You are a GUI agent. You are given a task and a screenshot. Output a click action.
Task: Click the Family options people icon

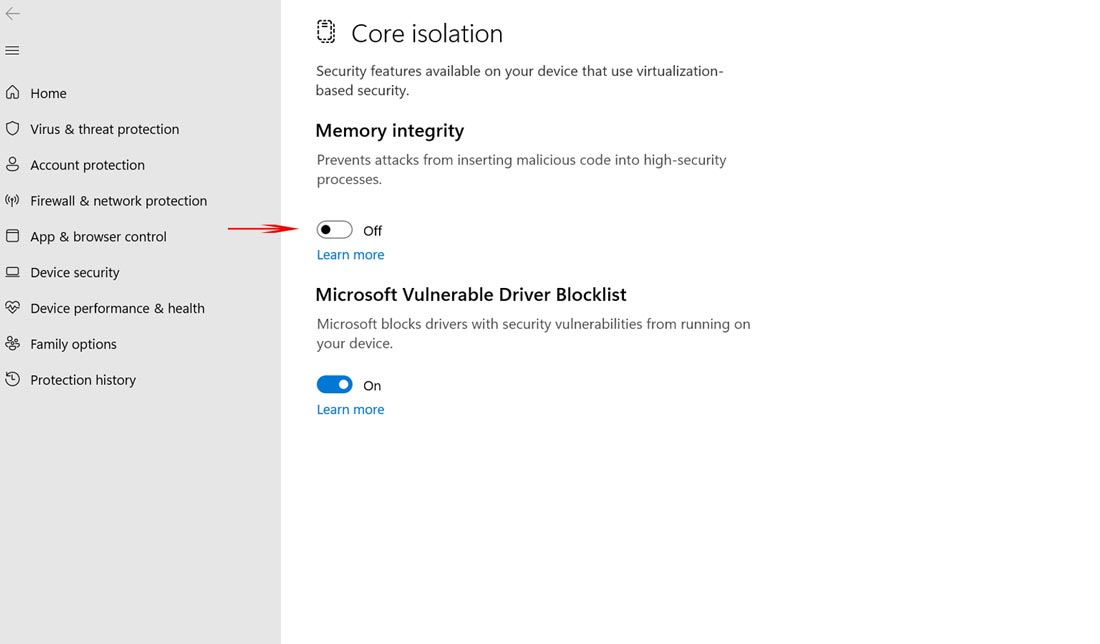[x=13, y=344]
